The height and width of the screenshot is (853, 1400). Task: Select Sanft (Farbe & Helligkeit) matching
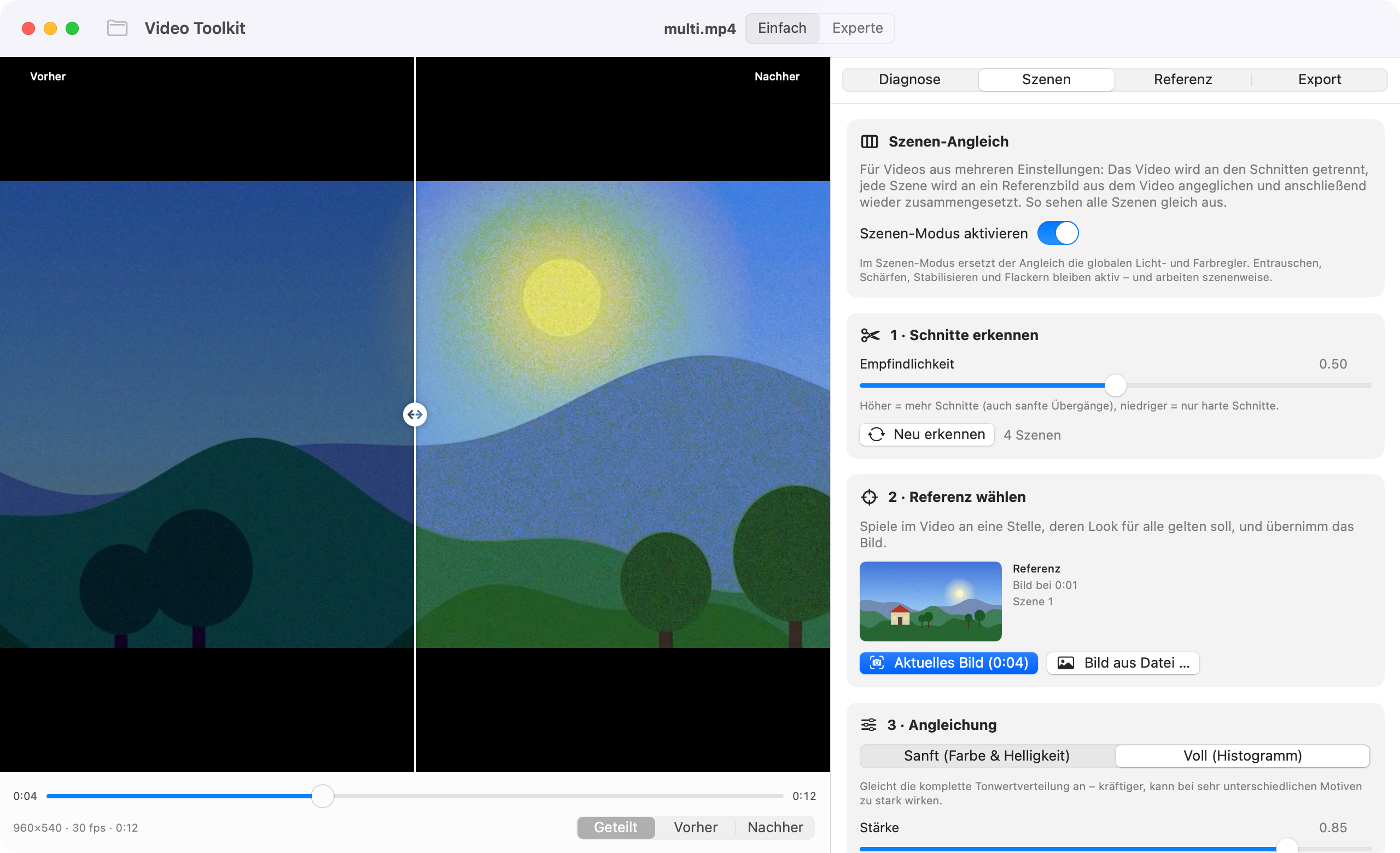pyautogui.click(x=987, y=756)
